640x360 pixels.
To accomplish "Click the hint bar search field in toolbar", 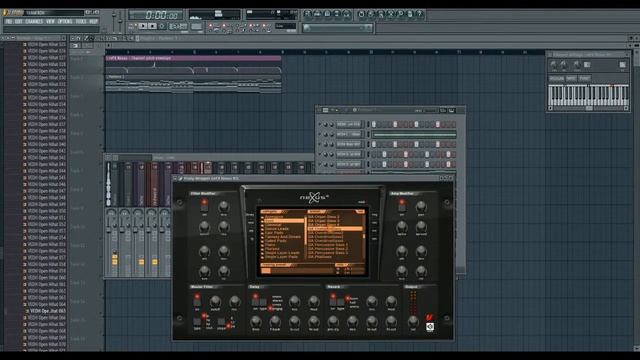I will pos(338,27).
